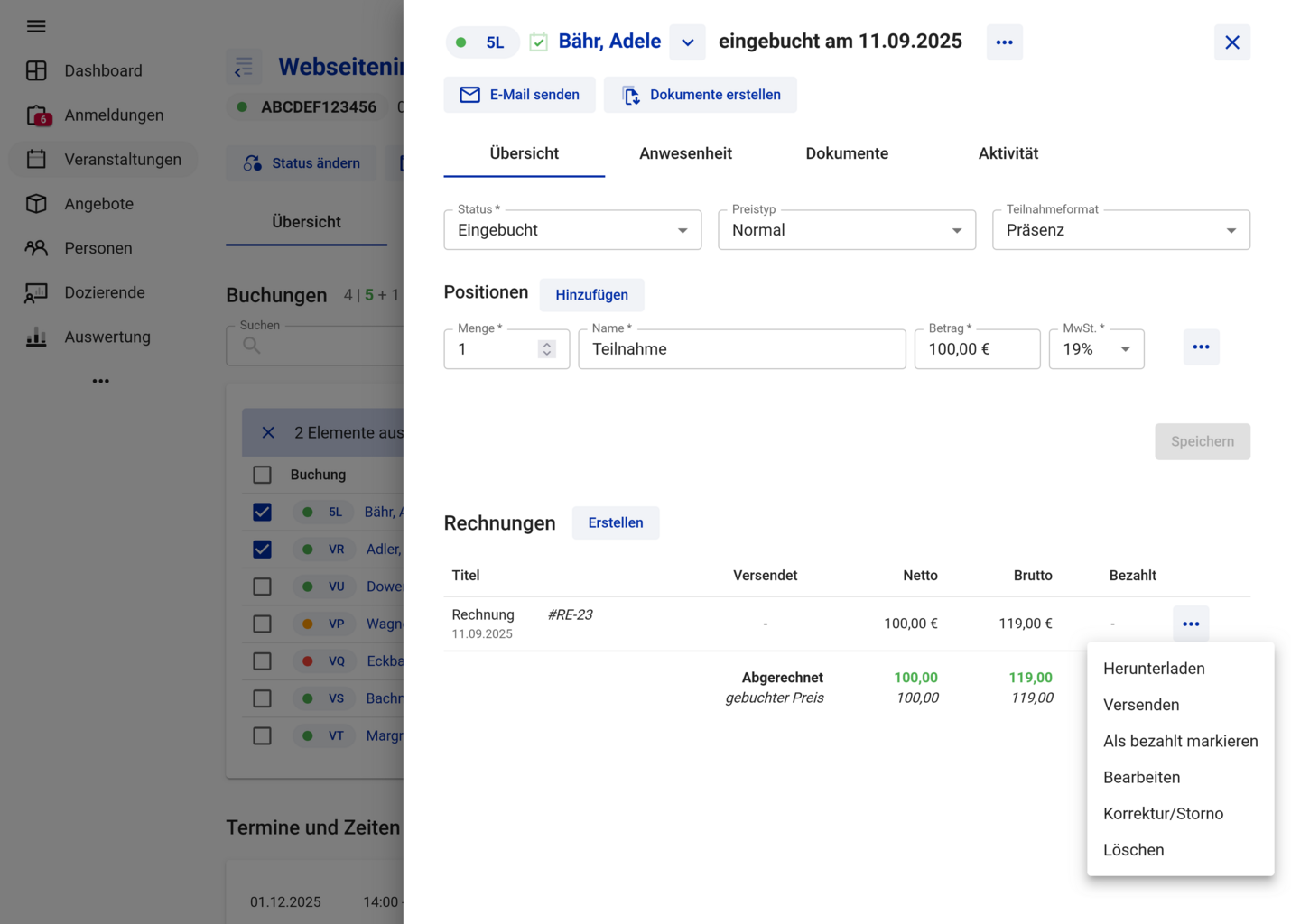
Task: Close the booking detail panel
Action: pyautogui.click(x=1231, y=42)
